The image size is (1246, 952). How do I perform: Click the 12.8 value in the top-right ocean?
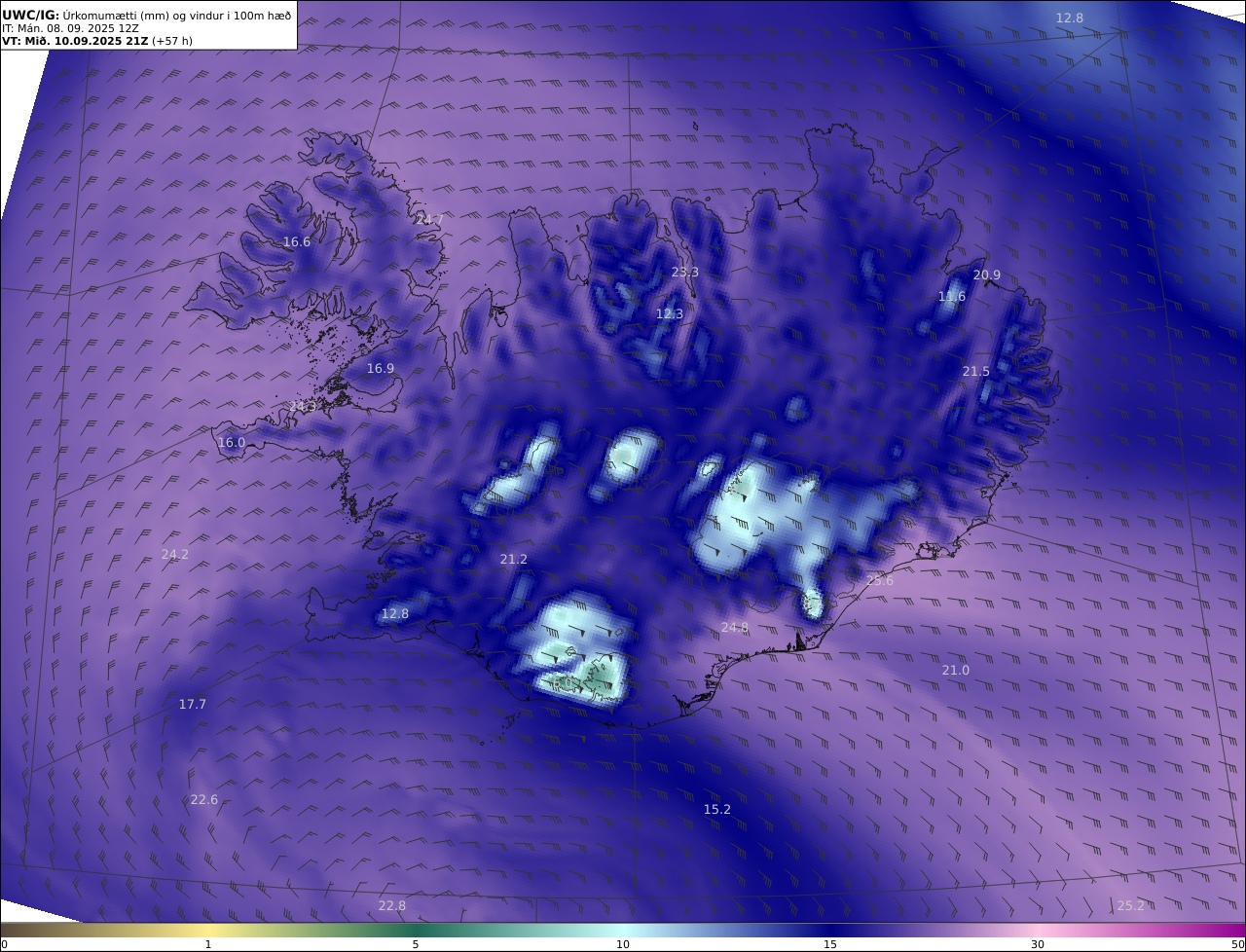tap(1070, 18)
